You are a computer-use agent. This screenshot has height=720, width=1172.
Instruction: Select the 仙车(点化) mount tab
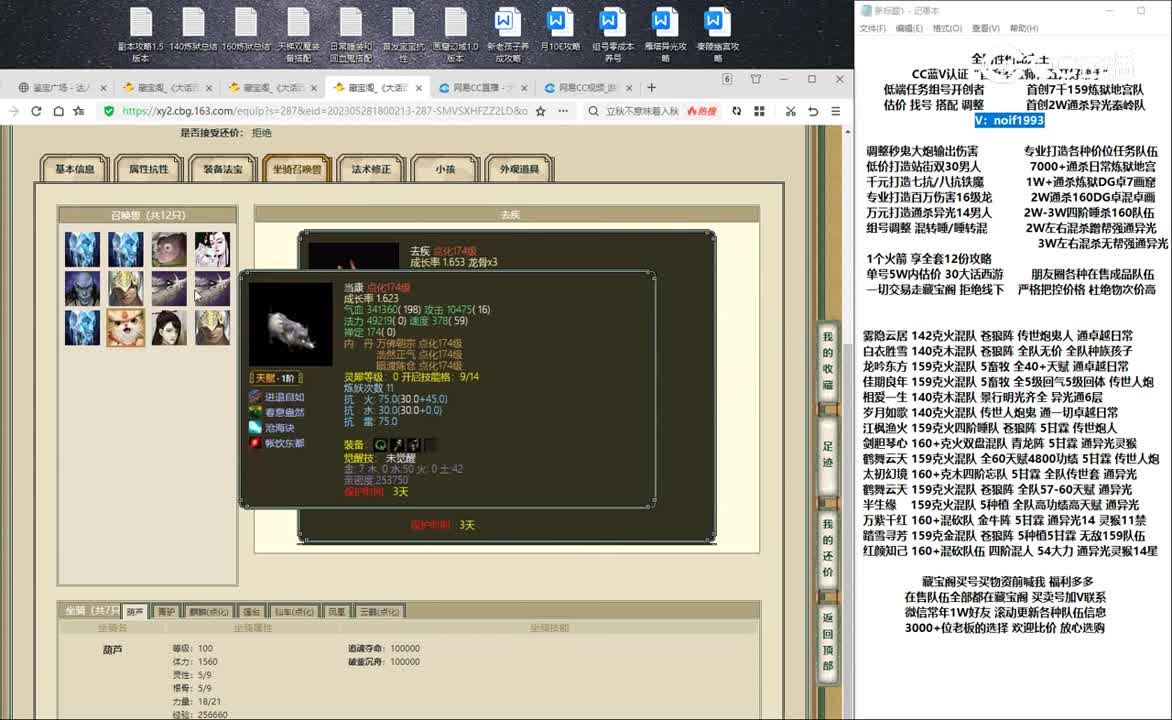tap(294, 612)
